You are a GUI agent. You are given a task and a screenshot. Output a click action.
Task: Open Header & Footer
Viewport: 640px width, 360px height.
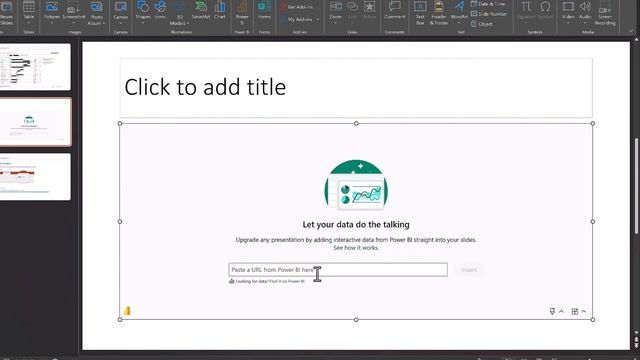coord(439,13)
